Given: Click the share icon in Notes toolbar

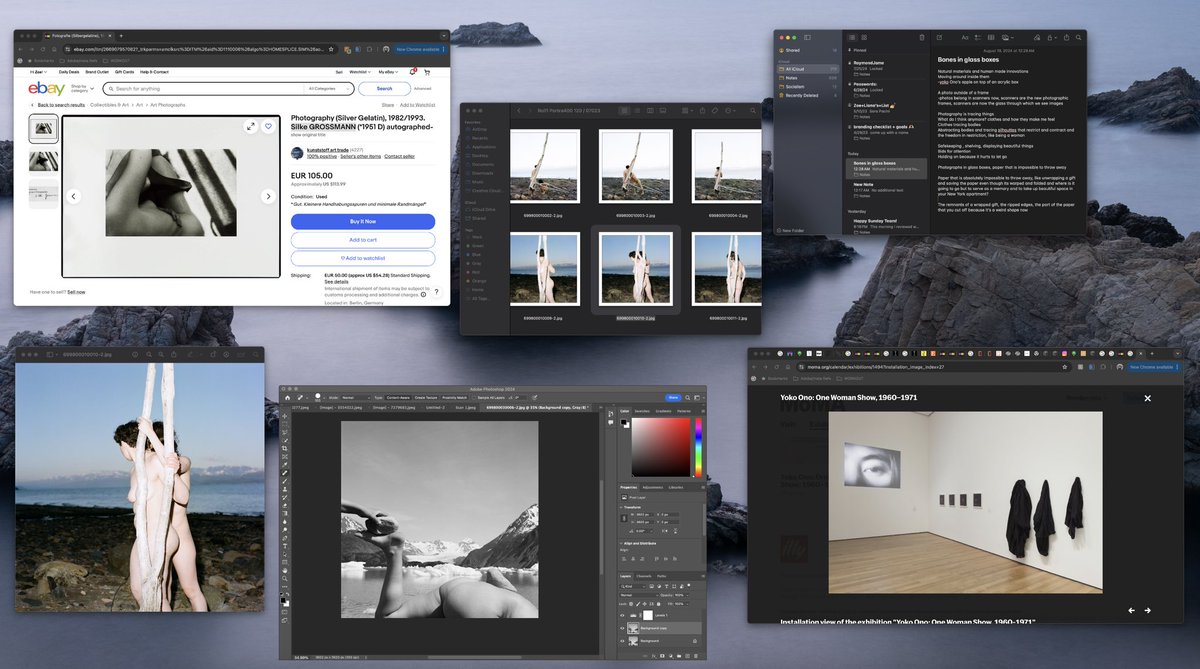Looking at the screenshot, I should (x=1067, y=37).
